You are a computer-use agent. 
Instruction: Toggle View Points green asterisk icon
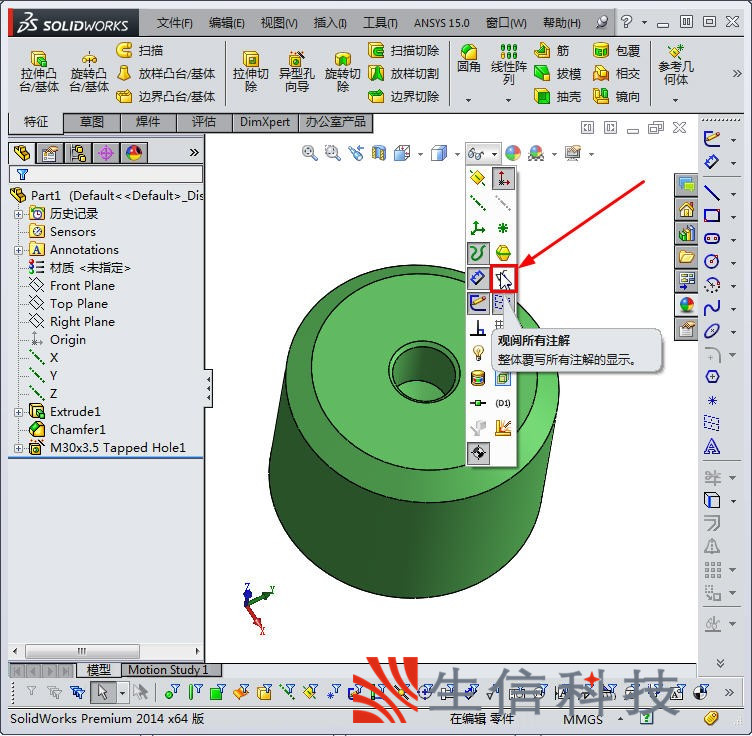pos(503,228)
